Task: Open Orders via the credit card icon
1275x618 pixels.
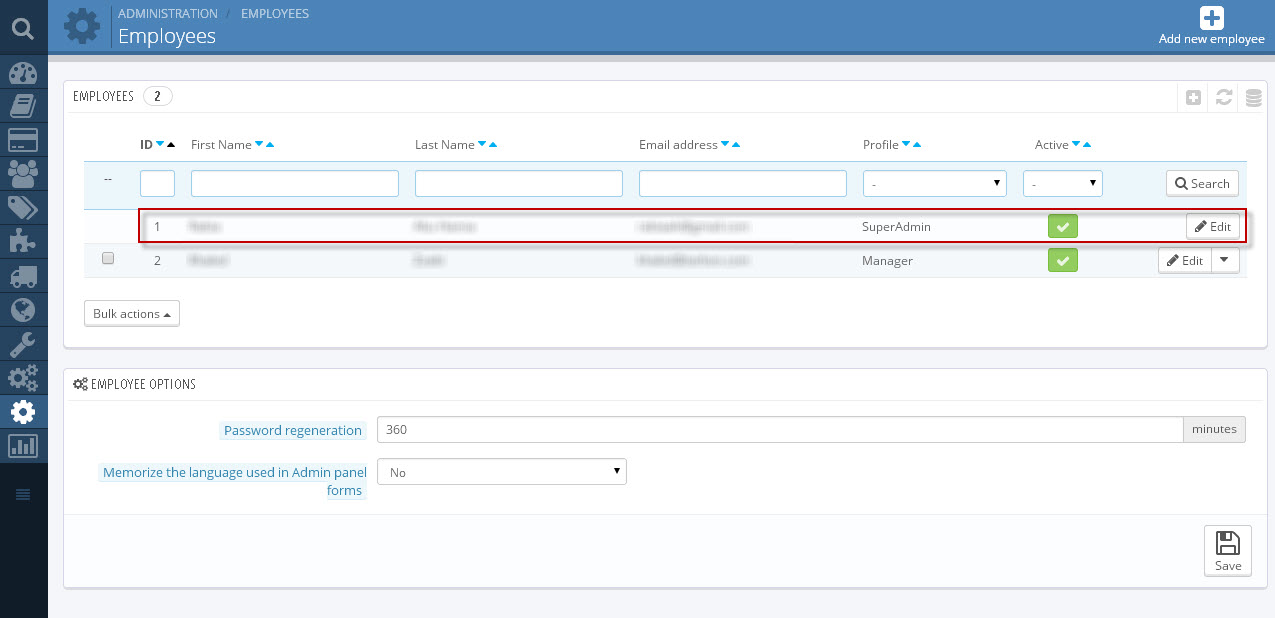Action: tap(23, 140)
